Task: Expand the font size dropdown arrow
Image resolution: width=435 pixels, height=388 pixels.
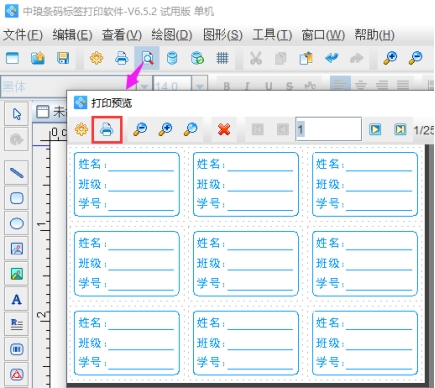Action: pyautogui.click(x=199, y=86)
